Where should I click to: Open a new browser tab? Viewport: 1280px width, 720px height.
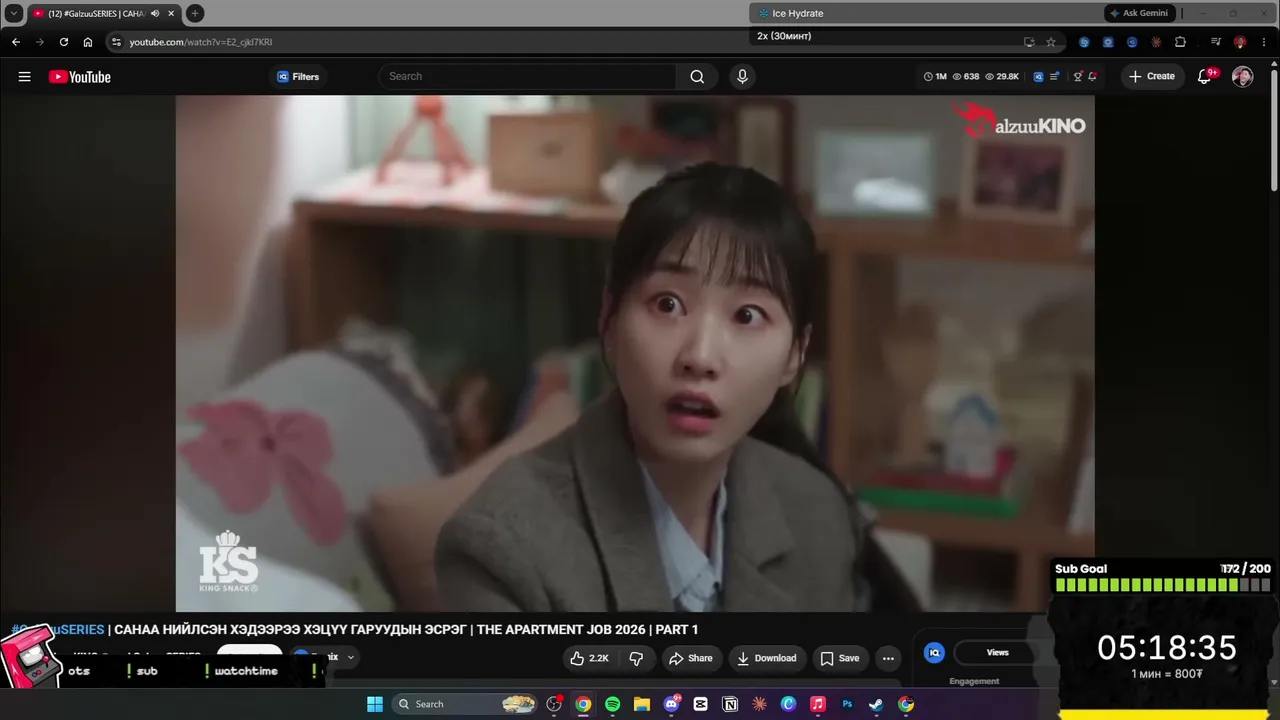(195, 13)
